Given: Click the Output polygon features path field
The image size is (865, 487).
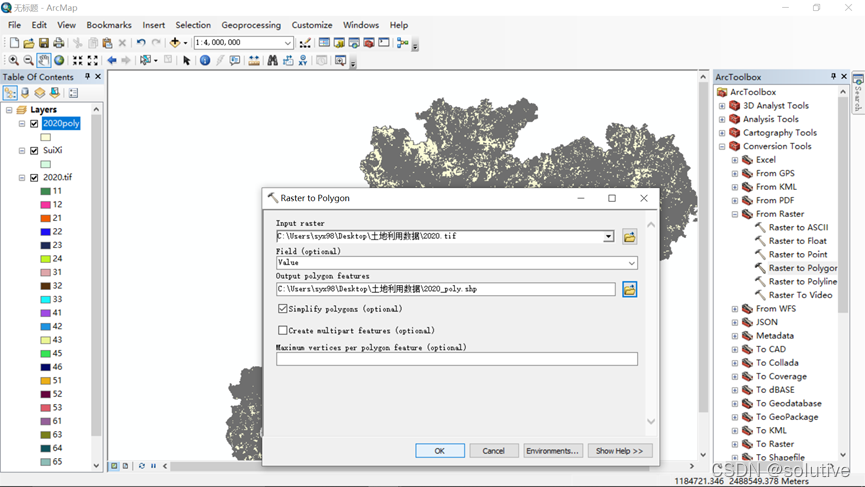Looking at the screenshot, I should click(446, 289).
